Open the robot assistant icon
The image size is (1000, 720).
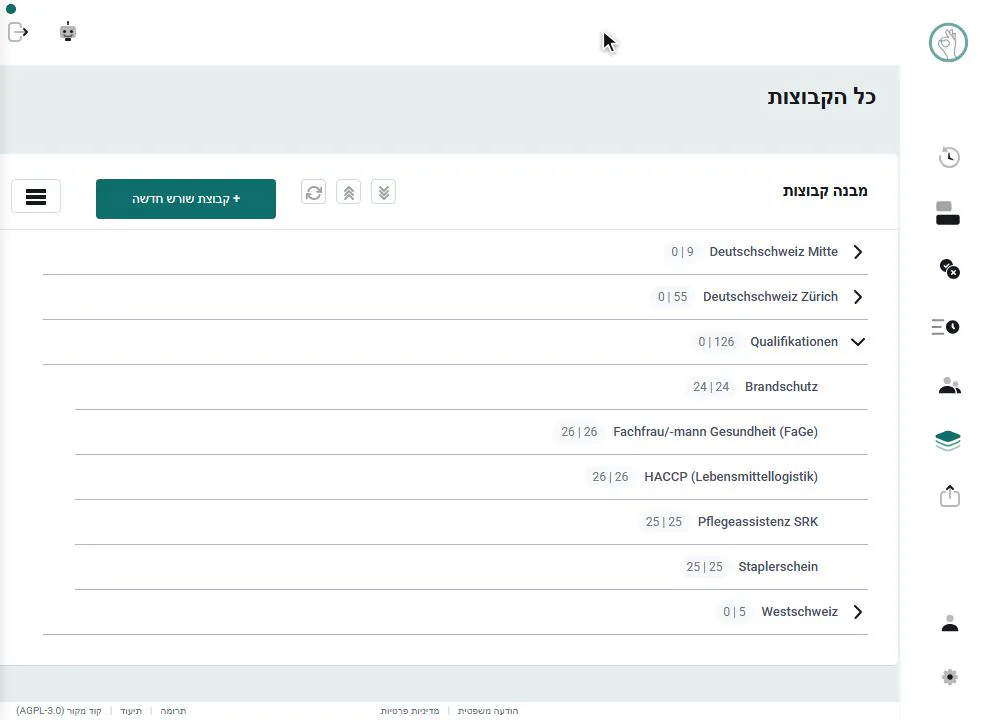pos(68,31)
